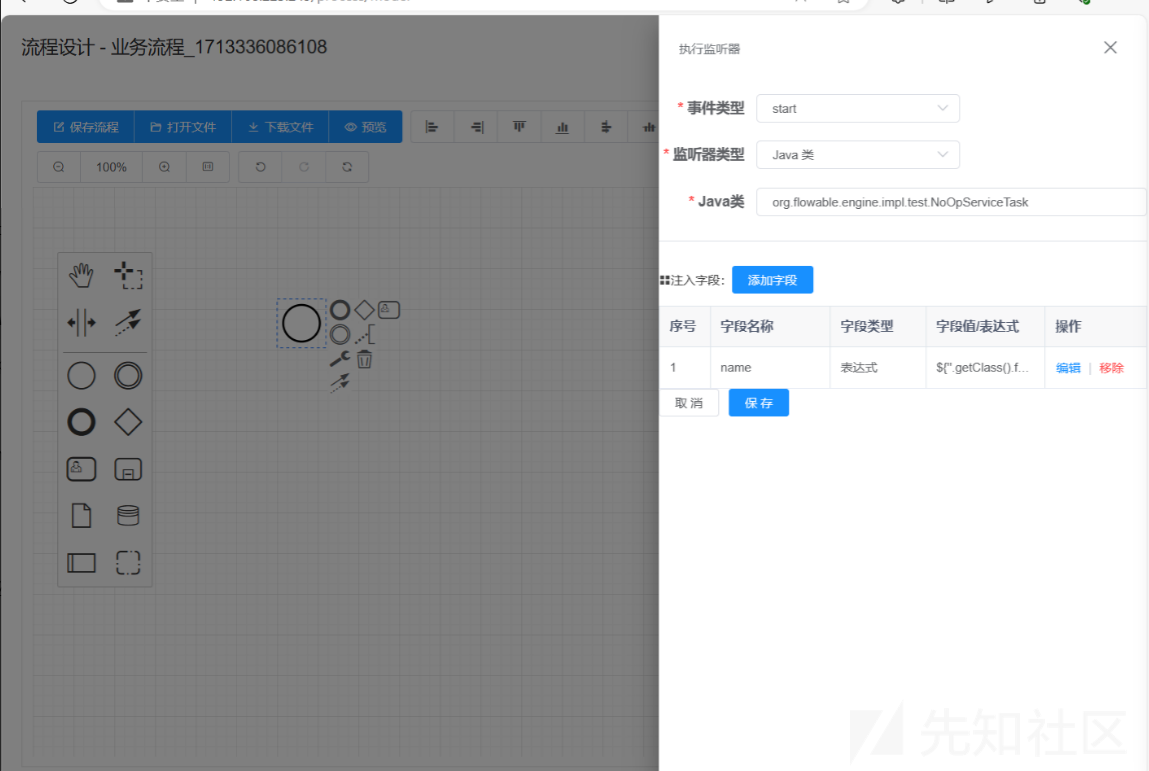The width and height of the screenshot is (1149, 771).
Task: Close the 执行监听器 drawer
Action: coord(1110,48)
